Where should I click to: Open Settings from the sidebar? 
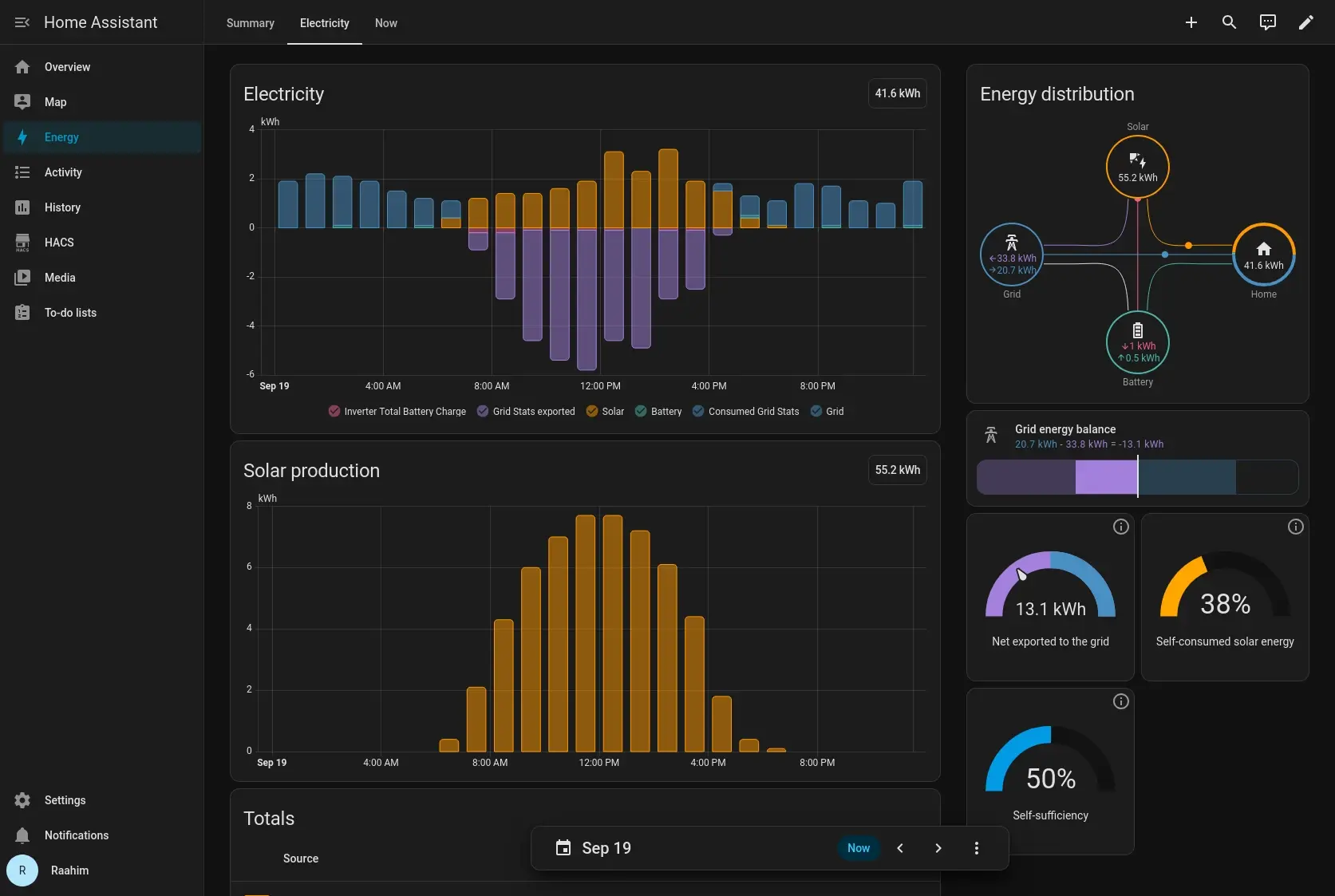pos(102,800)
